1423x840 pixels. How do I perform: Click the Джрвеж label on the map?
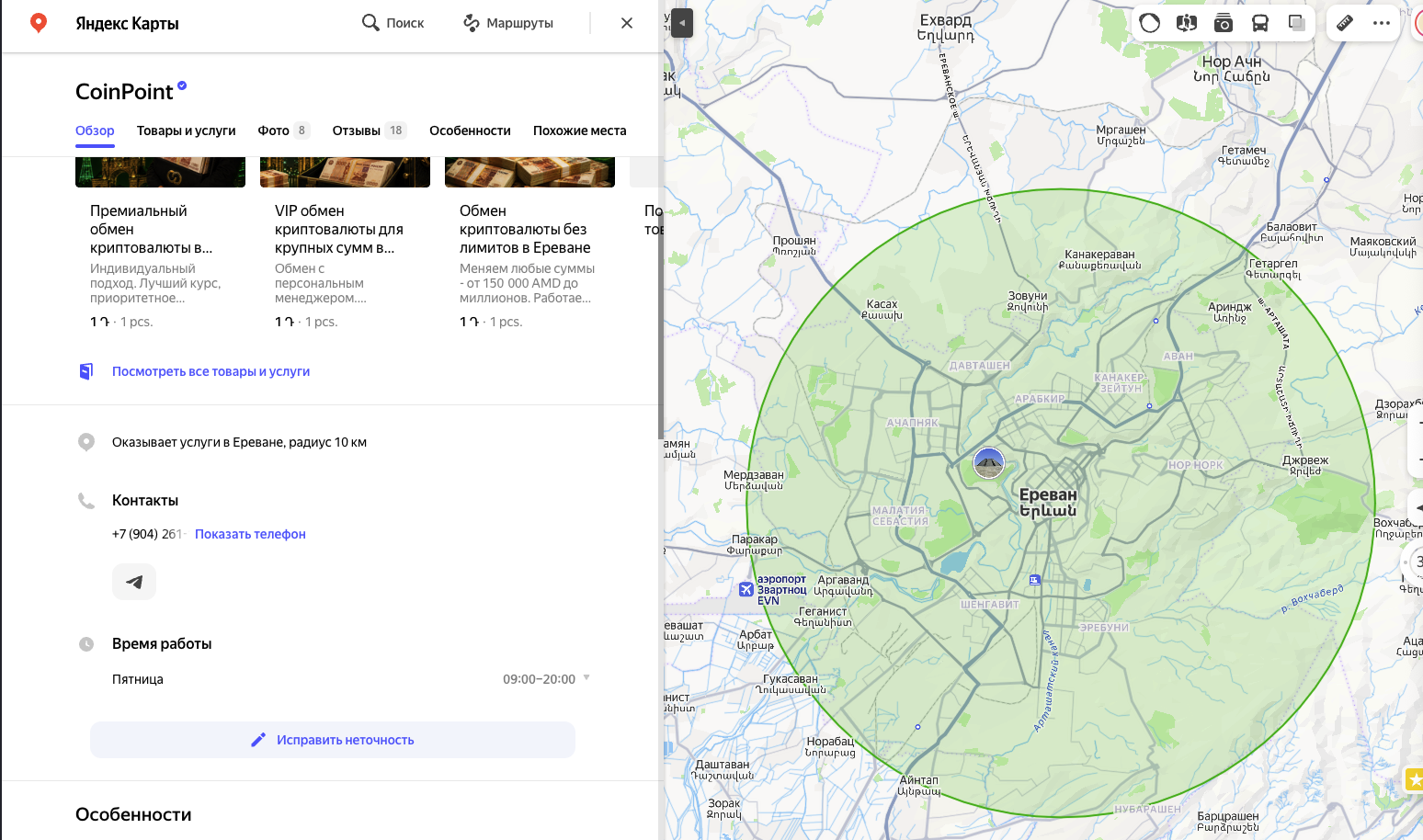pyautogui.click(x=1305, y=466)
